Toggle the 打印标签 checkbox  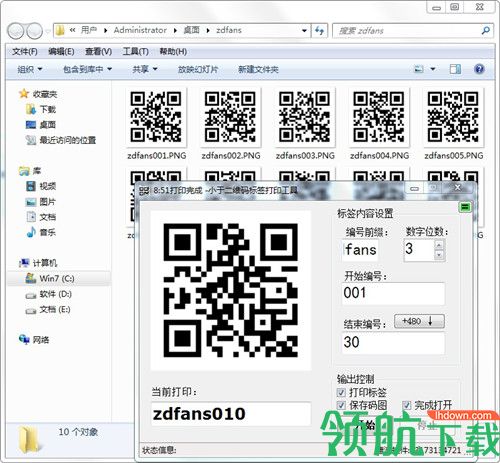pyautogui.click(x=341, y=392)
